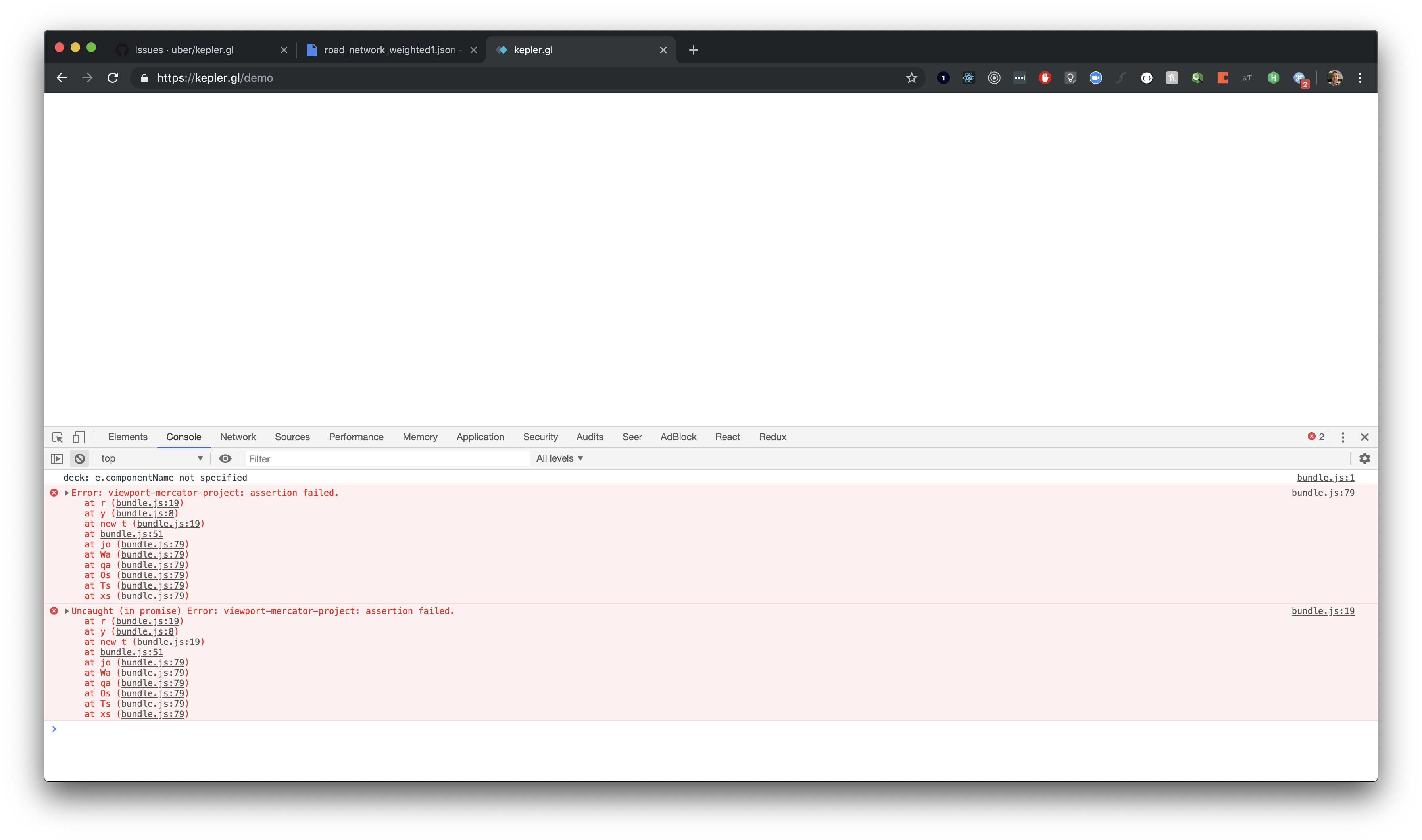Open the React Developer Tools extension

point(968,78)
